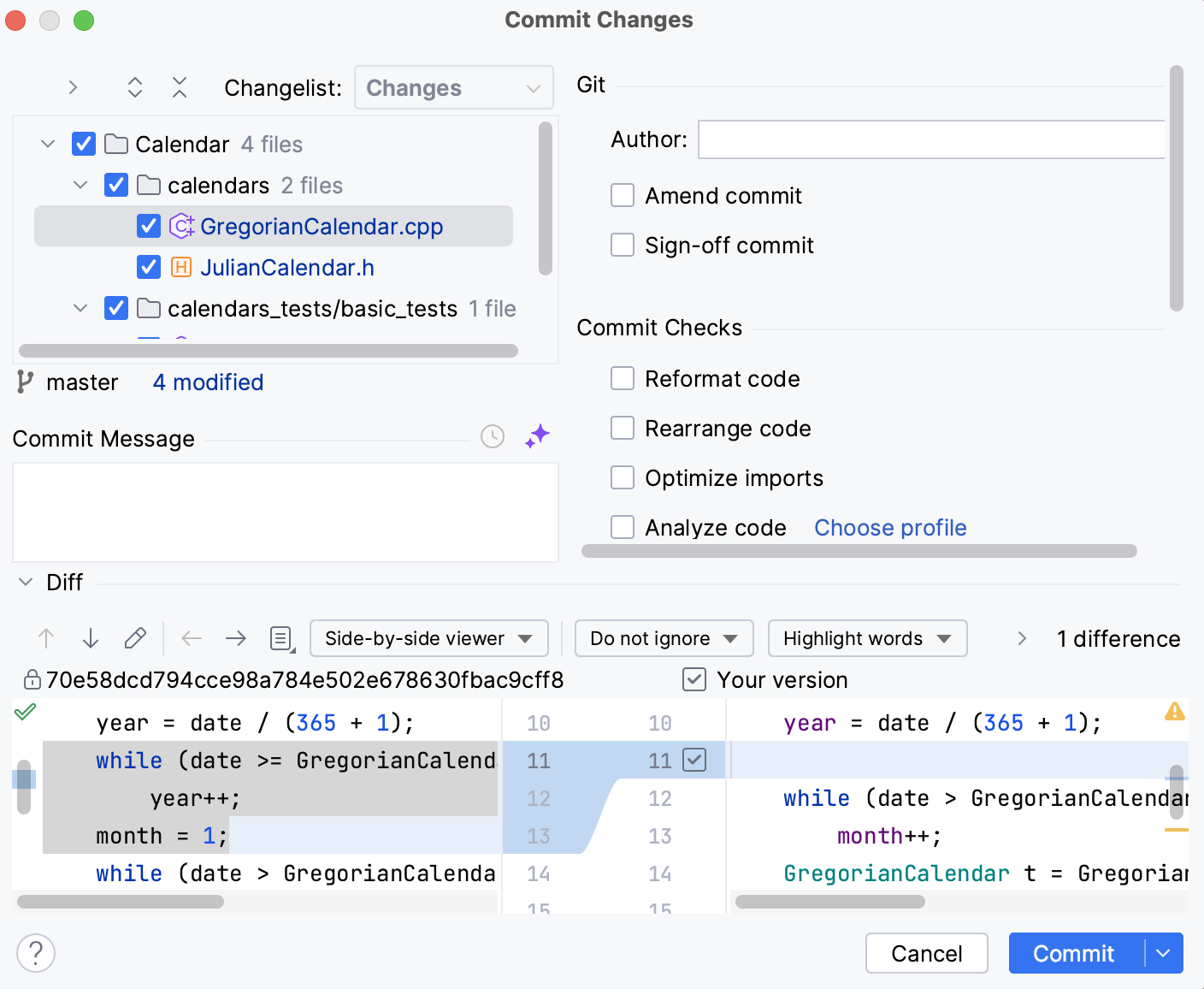Uncheck GregorianCalendar.cpp from the commit
Image resolution: width=1204 pixels, height=989 pixels.
click(x=149, y=225)
